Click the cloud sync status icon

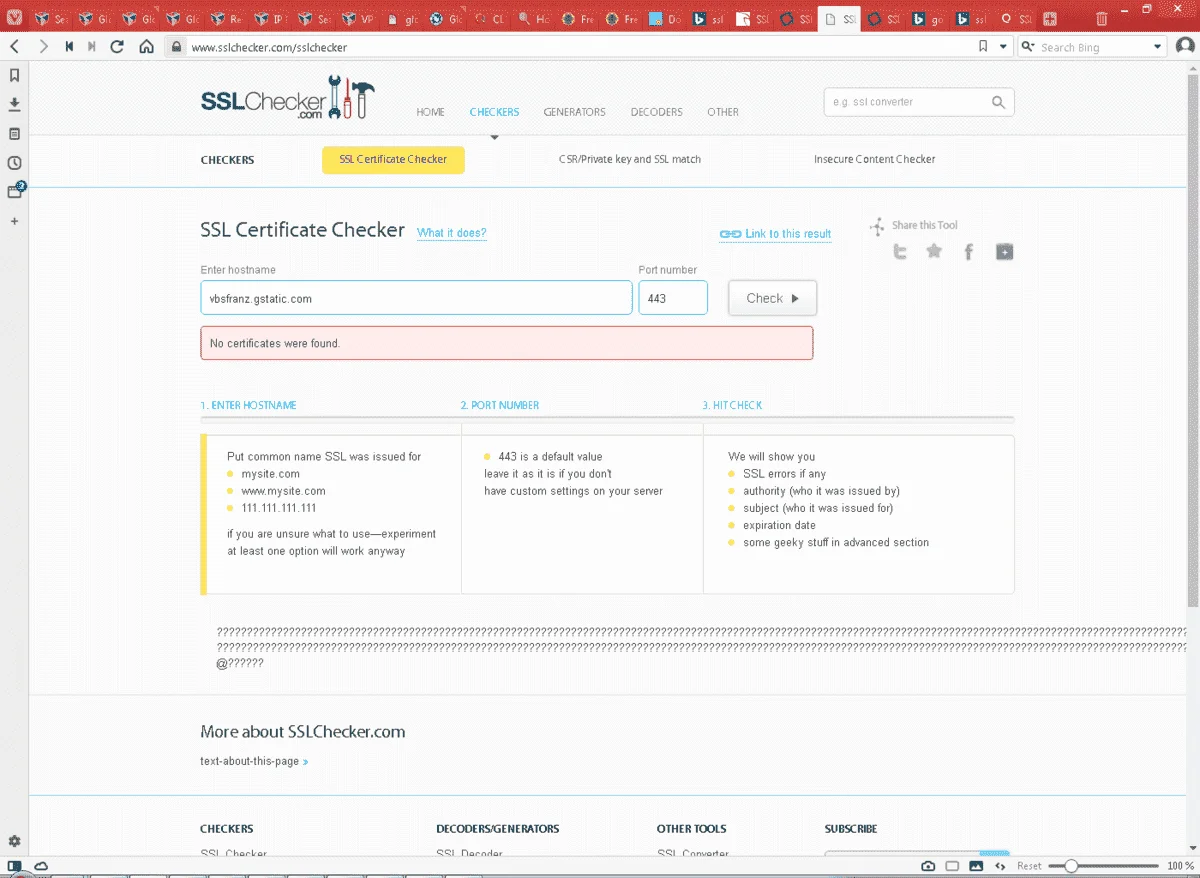(x=40, y=865)
